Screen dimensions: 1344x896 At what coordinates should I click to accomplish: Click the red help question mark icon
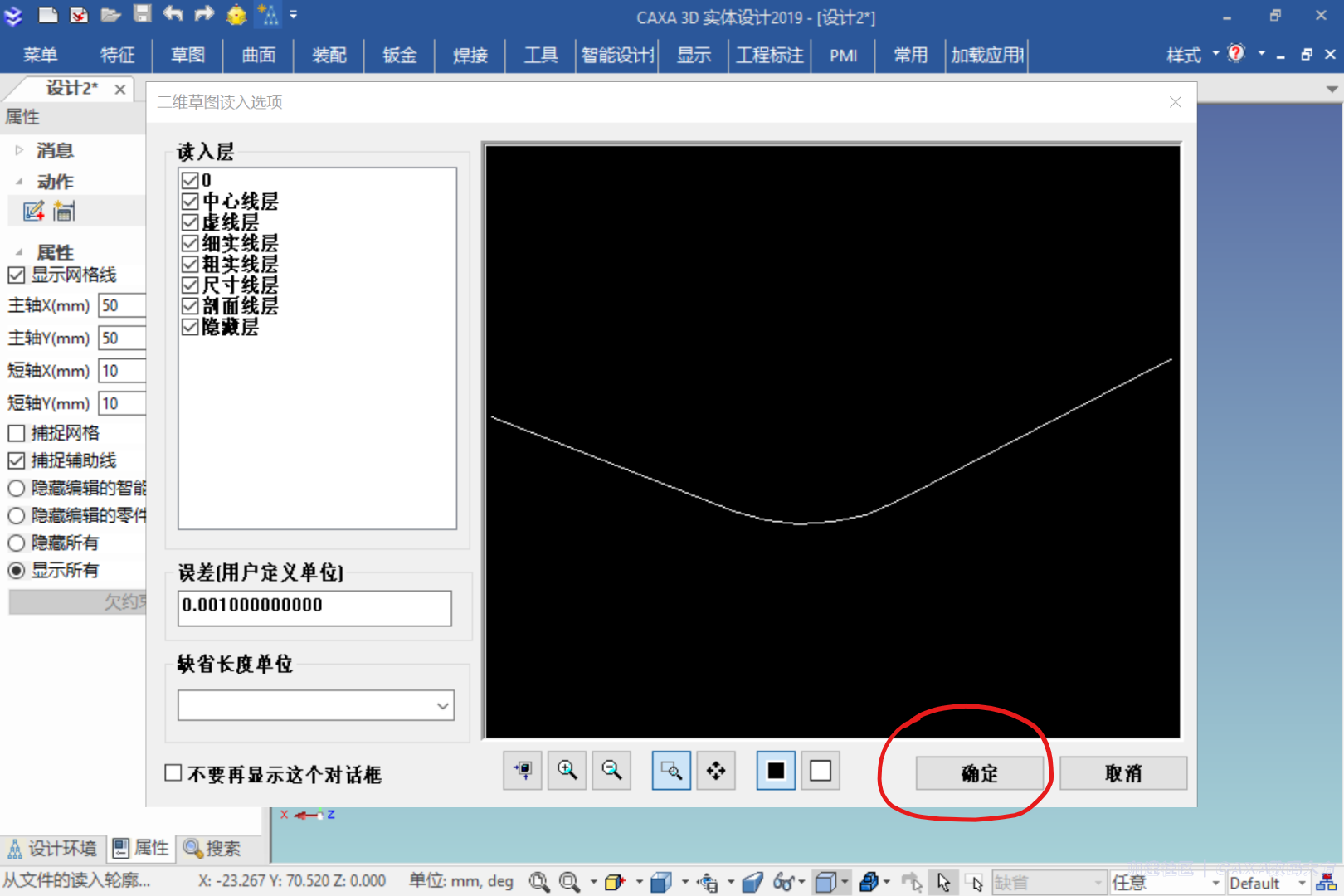point(1236,54)
